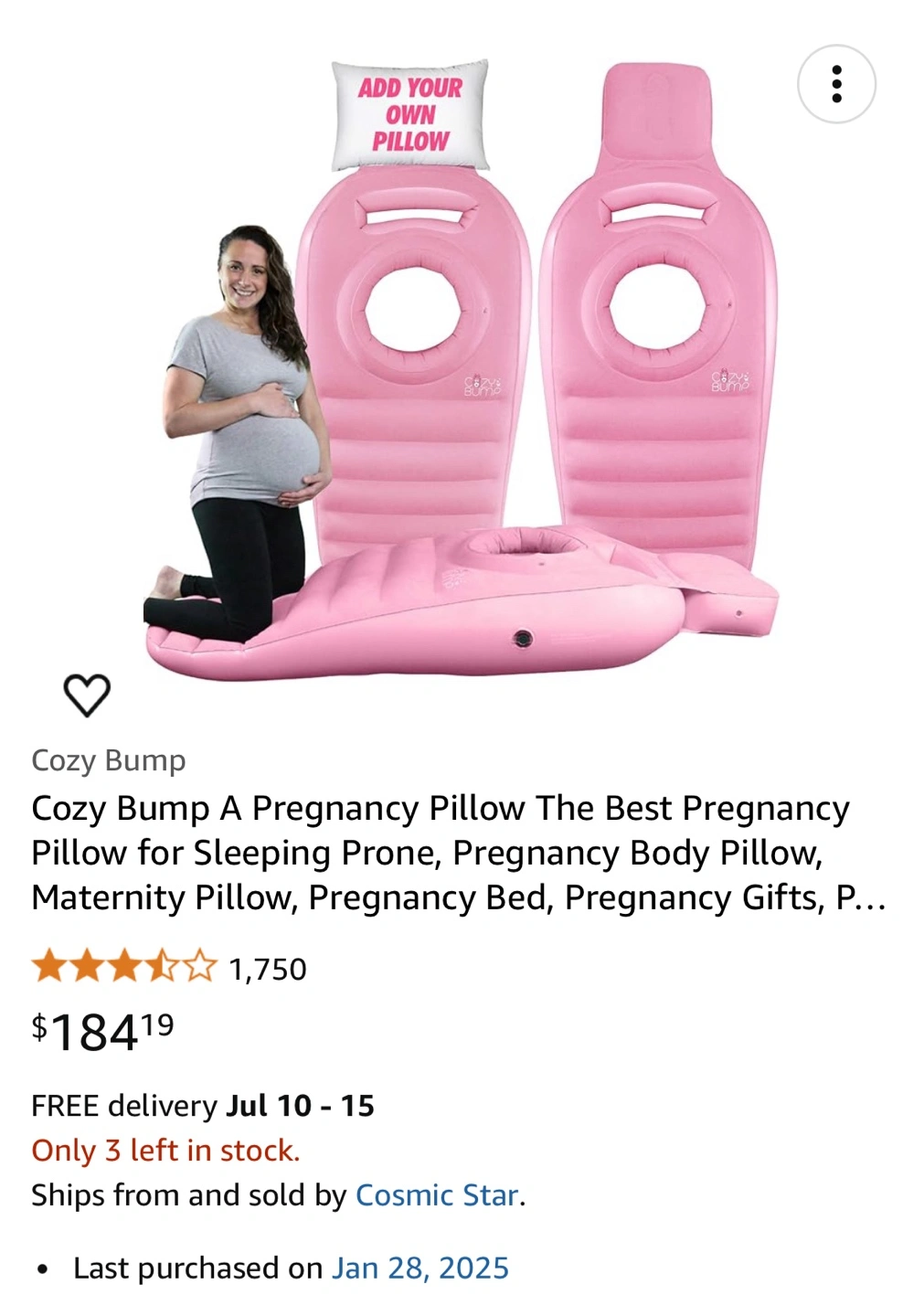This screenshot has height=1316, width=924.
Task: Click the star rating icons
Action: tap(124, 967)
